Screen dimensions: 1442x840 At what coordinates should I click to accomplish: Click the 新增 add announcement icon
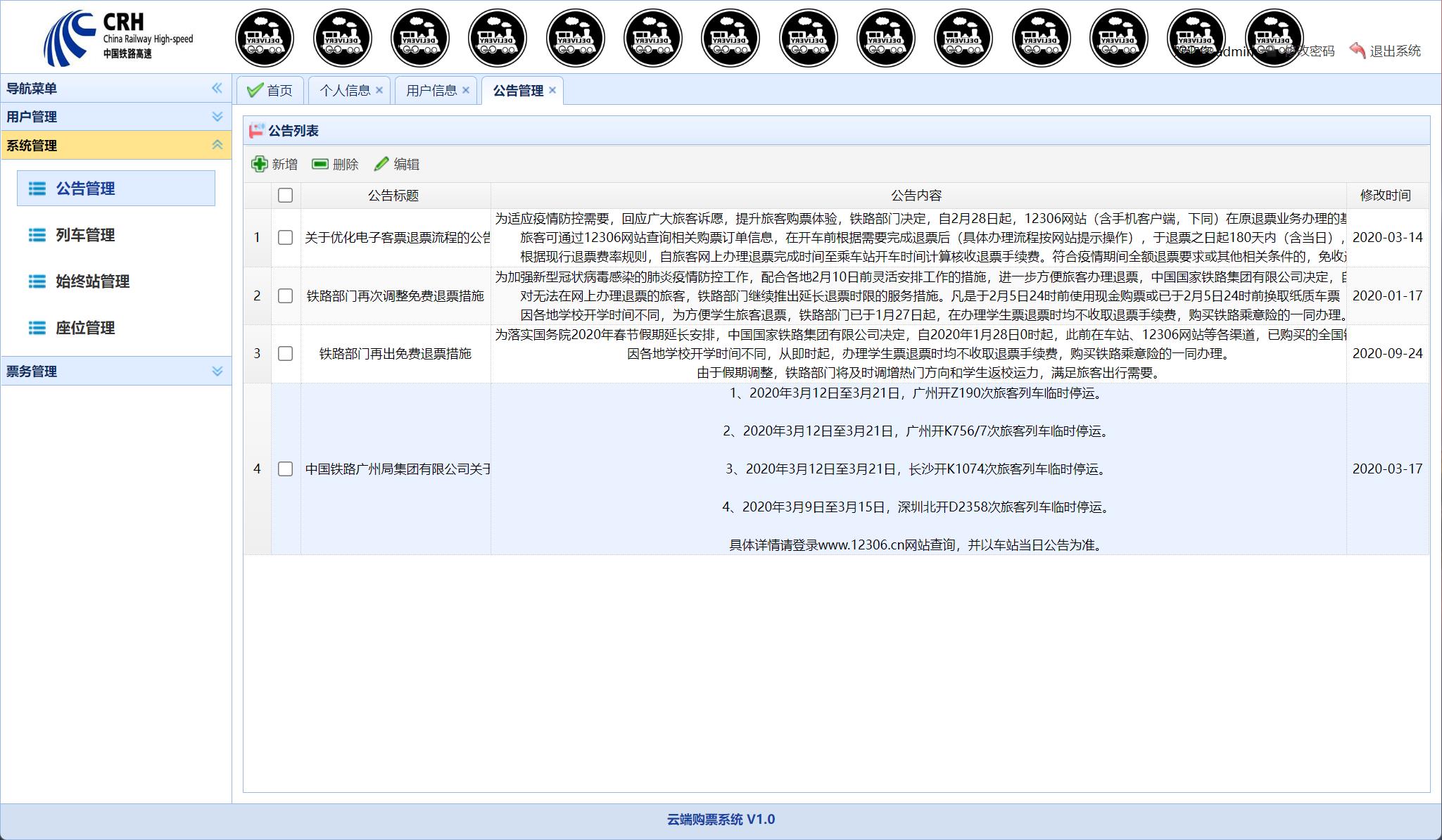259,163
